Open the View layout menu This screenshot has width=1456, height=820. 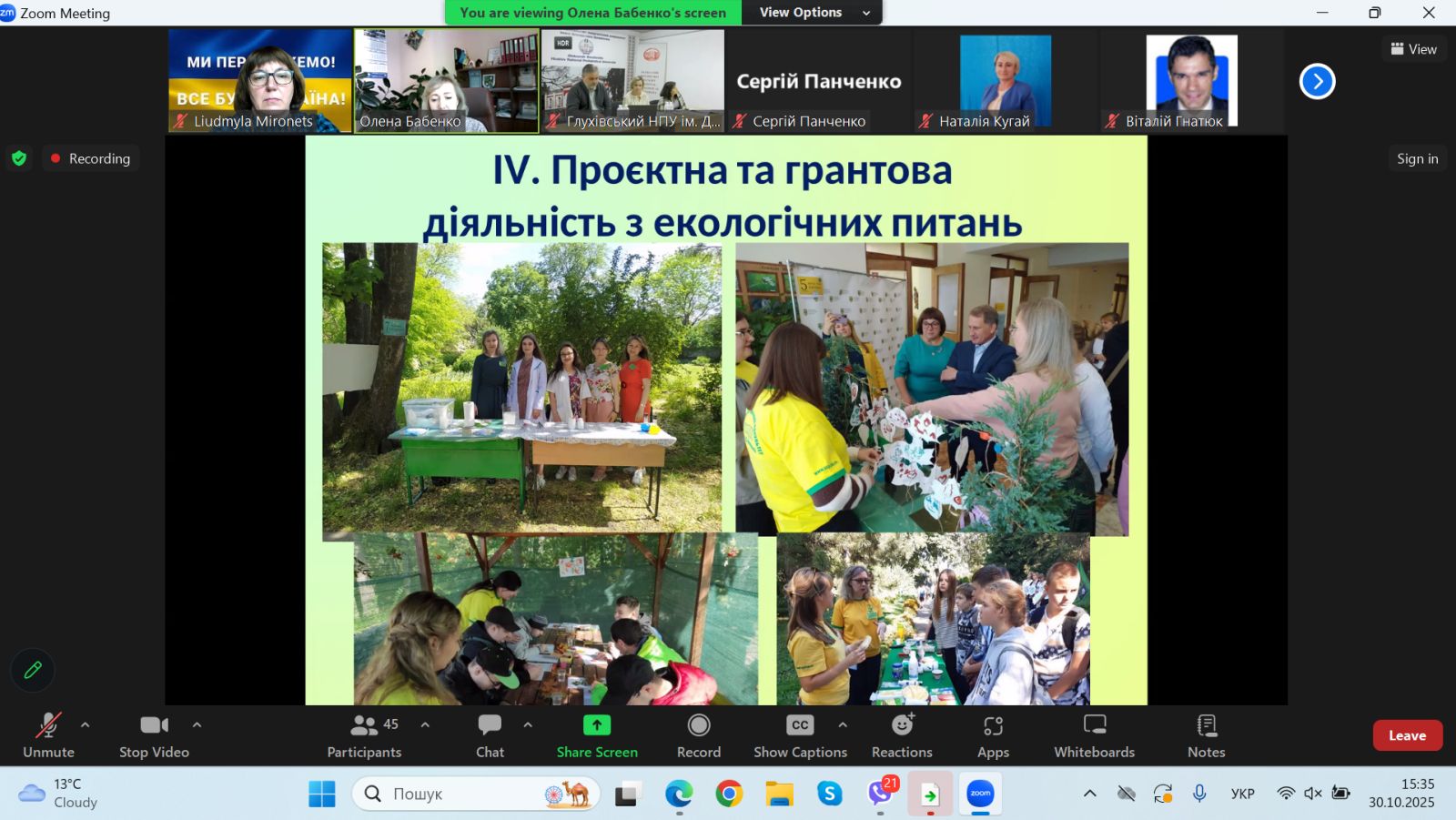pyautogui.click(x=1413, y=49)
